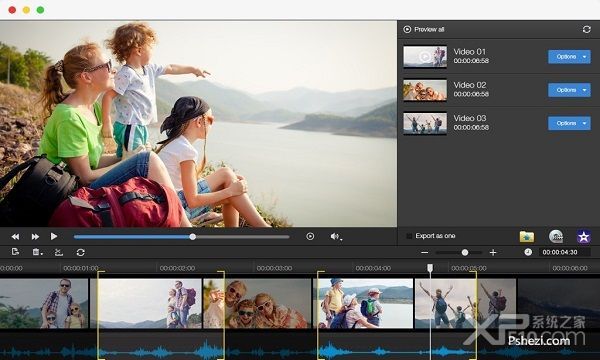Click the main video preview area
The width and height of the screenshot is (600, 360).
pyautogui.click(x=198, y=124)
